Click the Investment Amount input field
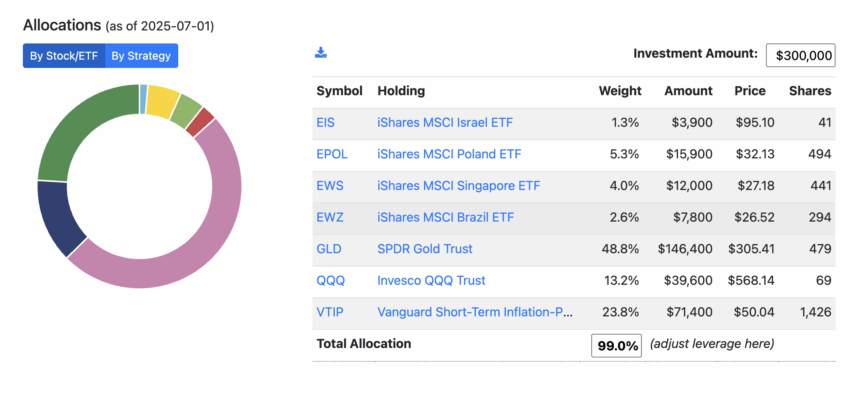The height and width of the screenshot is (410, 860). click(800, 55)
